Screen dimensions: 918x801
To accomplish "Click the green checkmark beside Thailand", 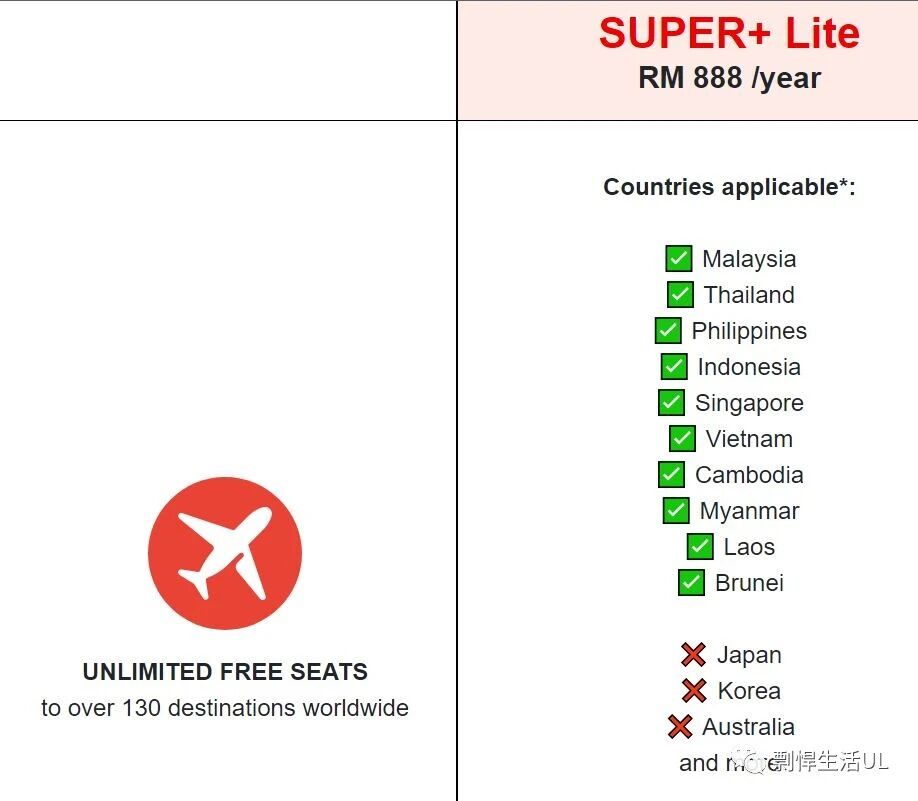I will [x=680, y=295].
